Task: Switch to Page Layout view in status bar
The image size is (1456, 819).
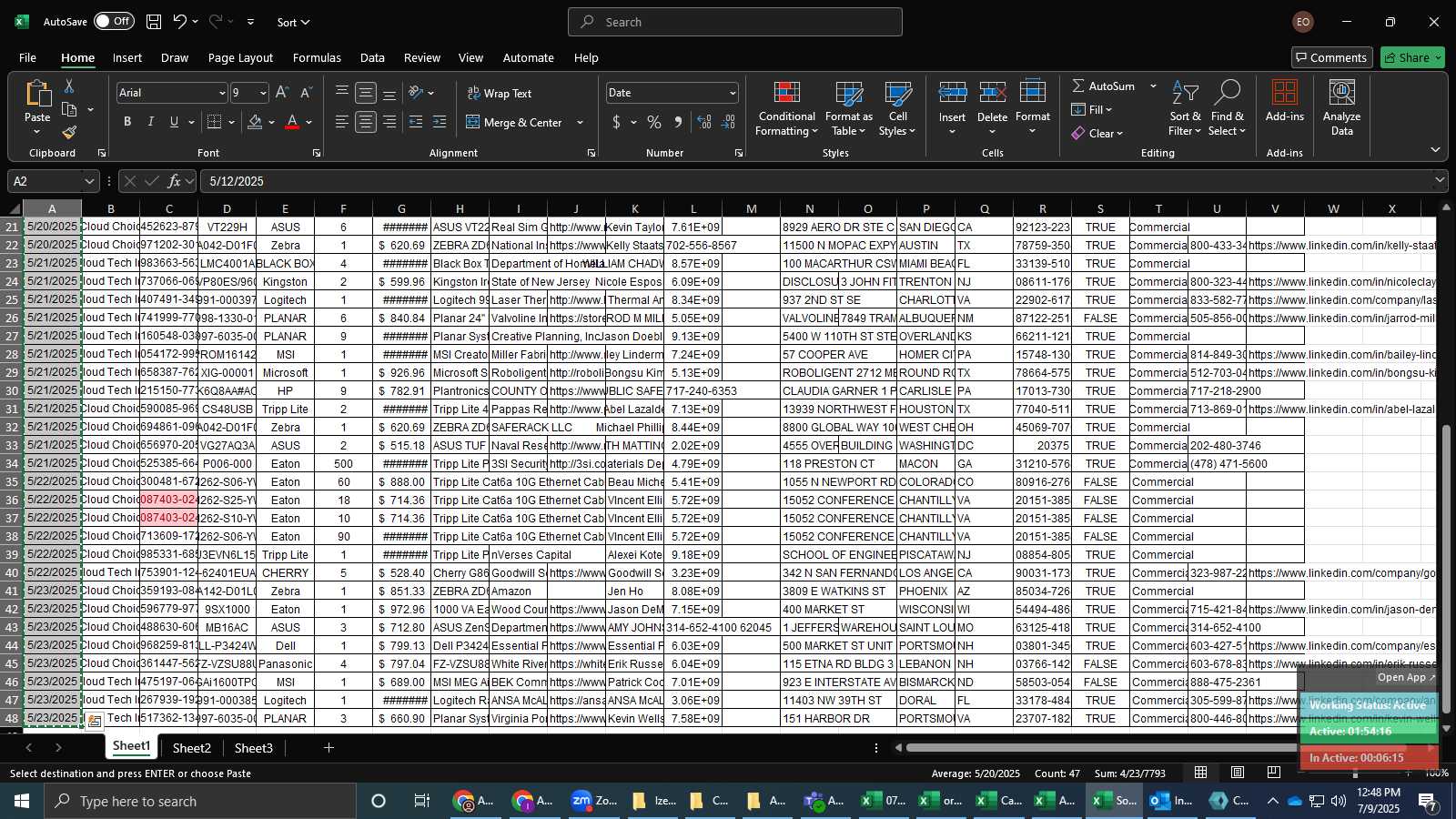Action: tap(1238, 773)
